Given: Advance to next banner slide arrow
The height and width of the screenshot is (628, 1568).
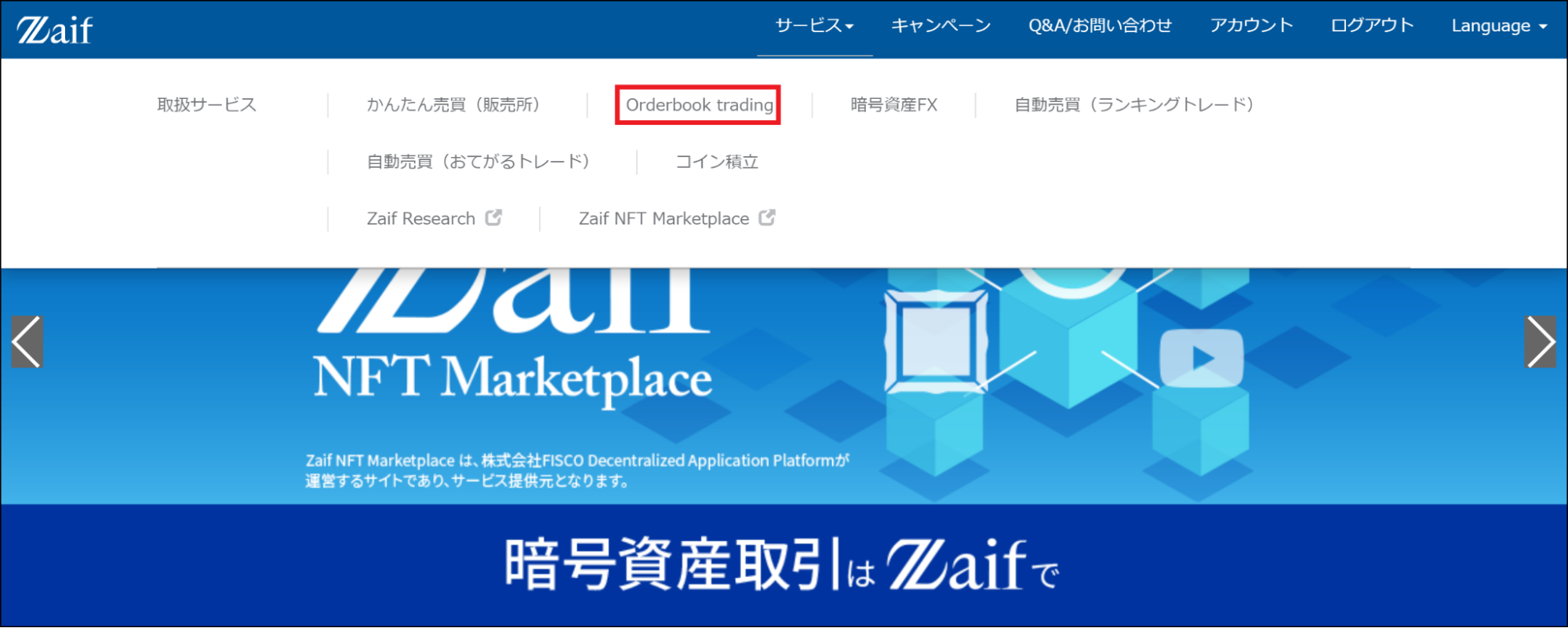Looking at the screenshot, I should point(1540,341).
